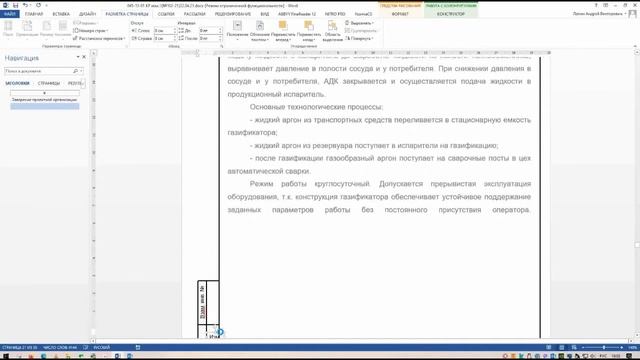The width and height of the screenshot is (640, 360).
Task: Open Поля (Margins) gallery
Action: coord(8,29)
